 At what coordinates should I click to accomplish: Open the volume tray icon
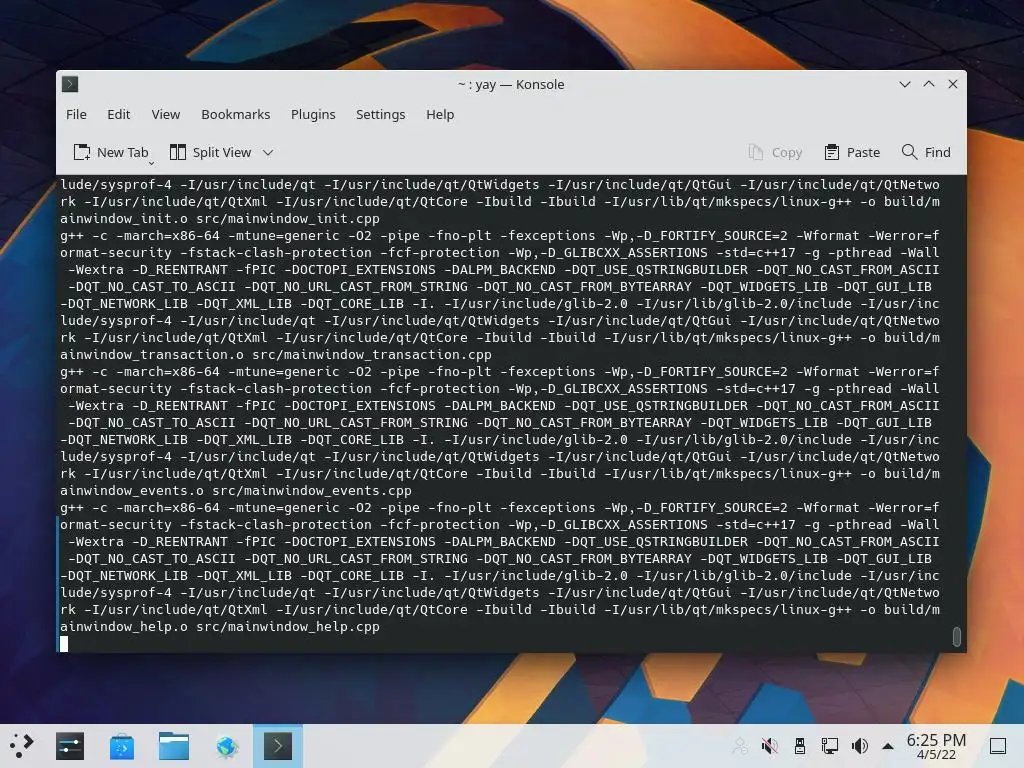click(859, 746)
